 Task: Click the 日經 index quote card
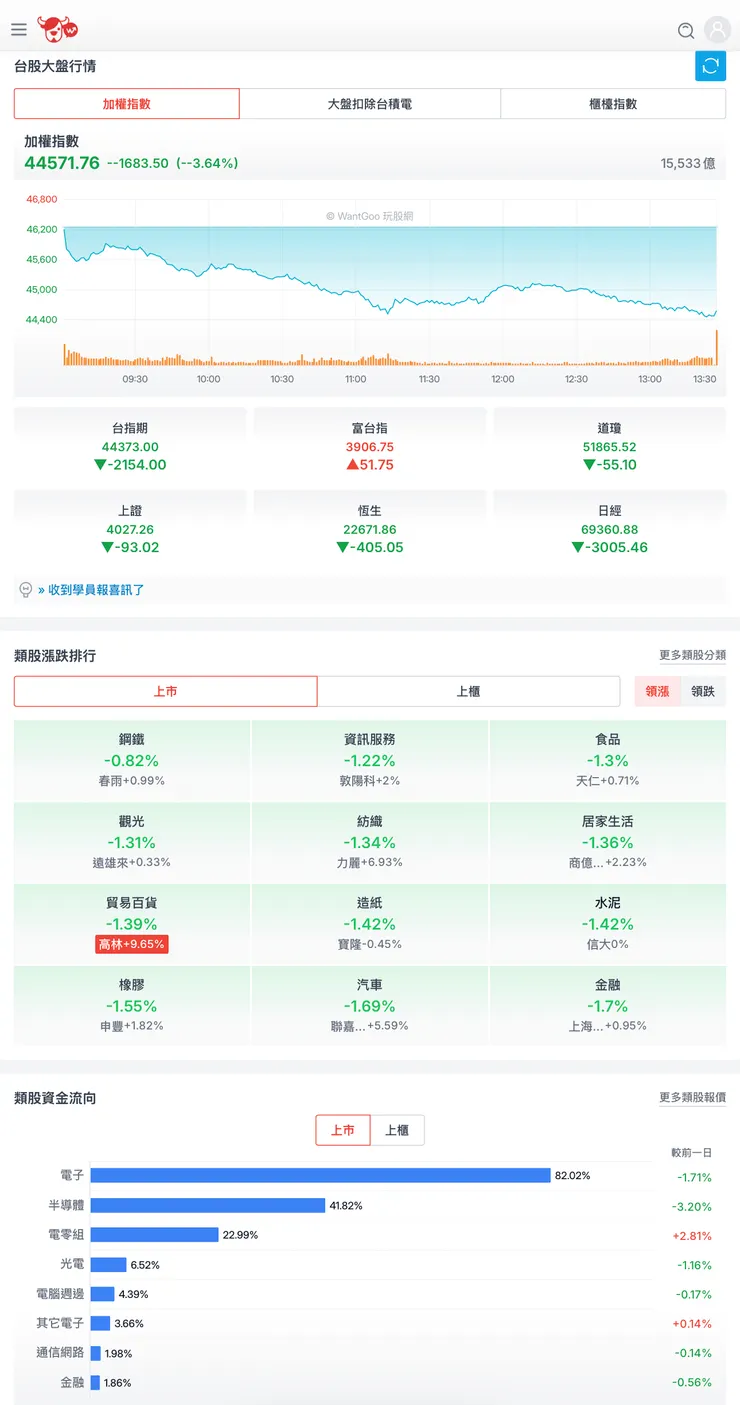coord(610,529)
